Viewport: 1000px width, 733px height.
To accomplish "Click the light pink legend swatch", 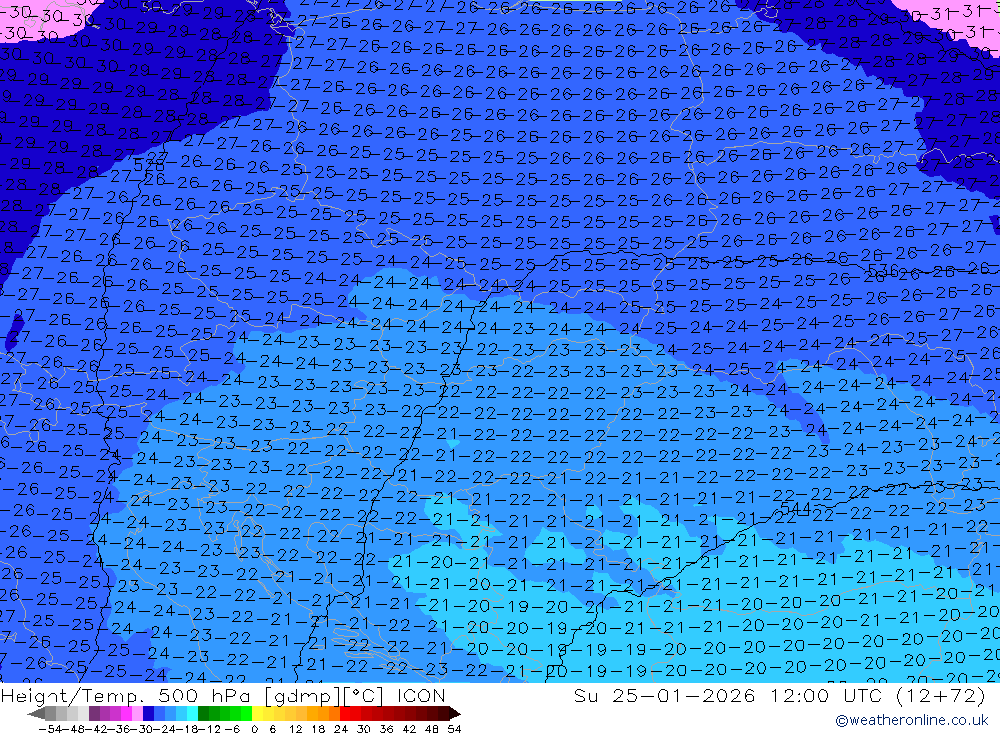I will point(138,713).
